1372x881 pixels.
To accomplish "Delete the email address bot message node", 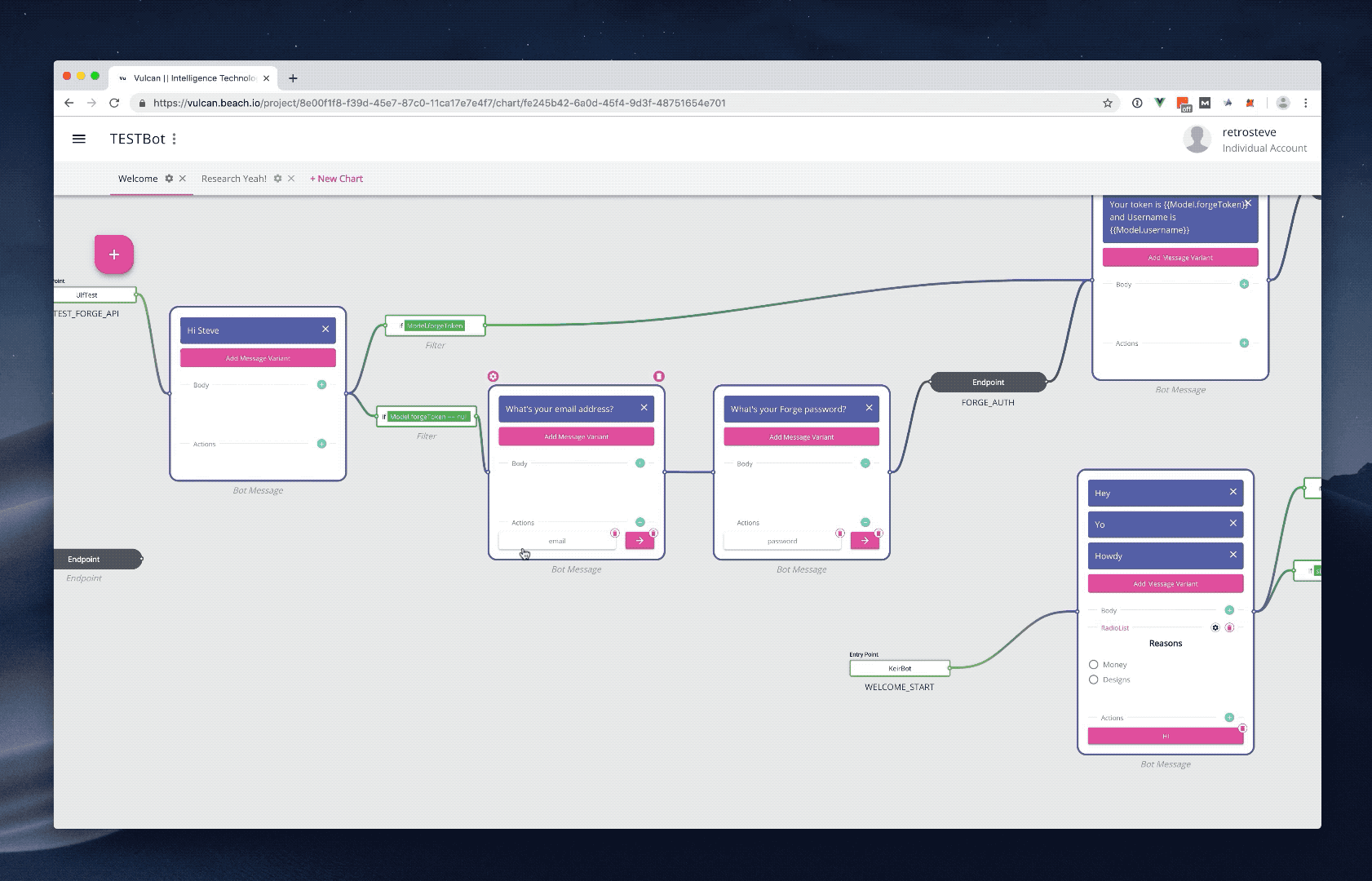I will [659, 376].
